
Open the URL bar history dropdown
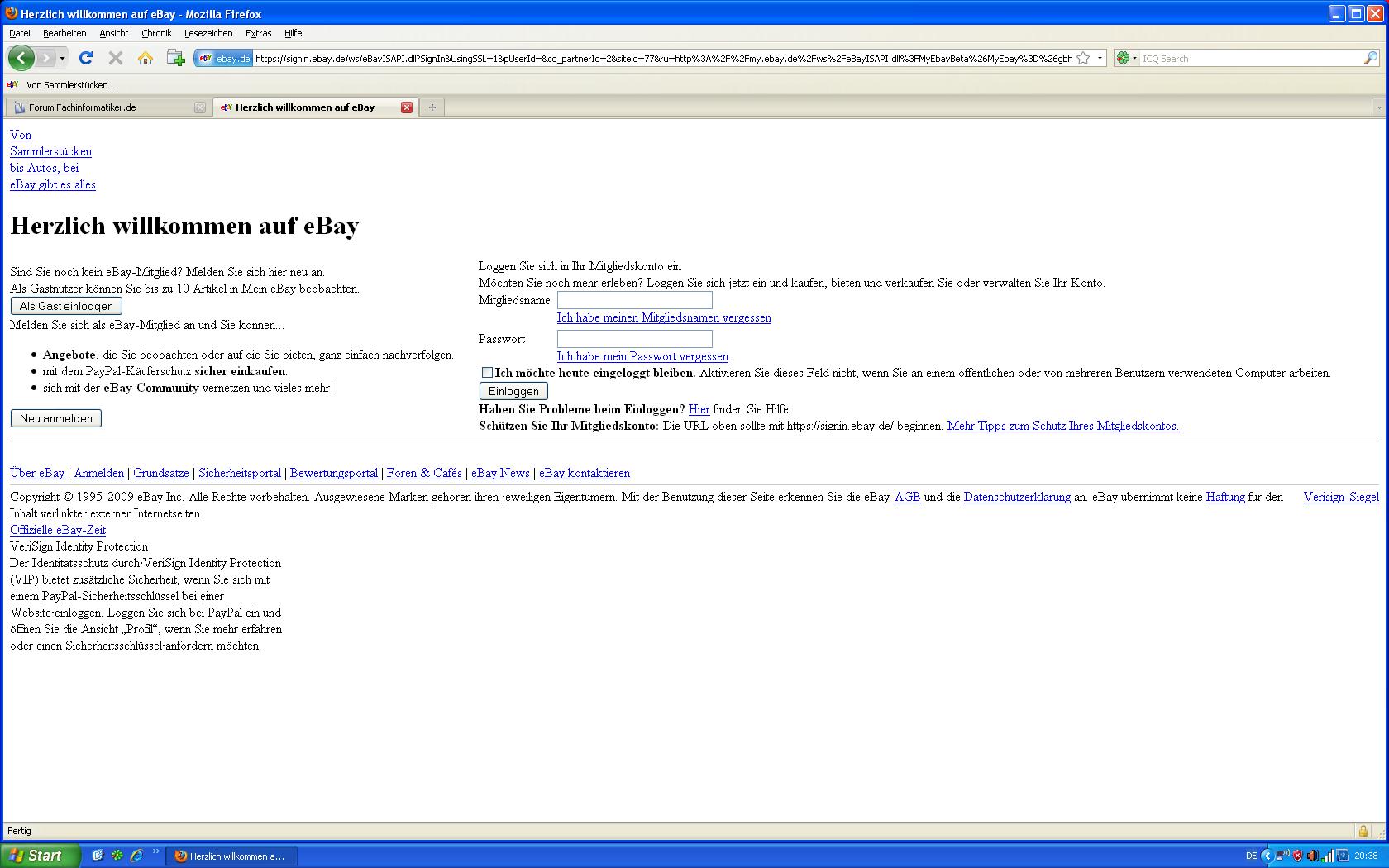pos(1100,59)
